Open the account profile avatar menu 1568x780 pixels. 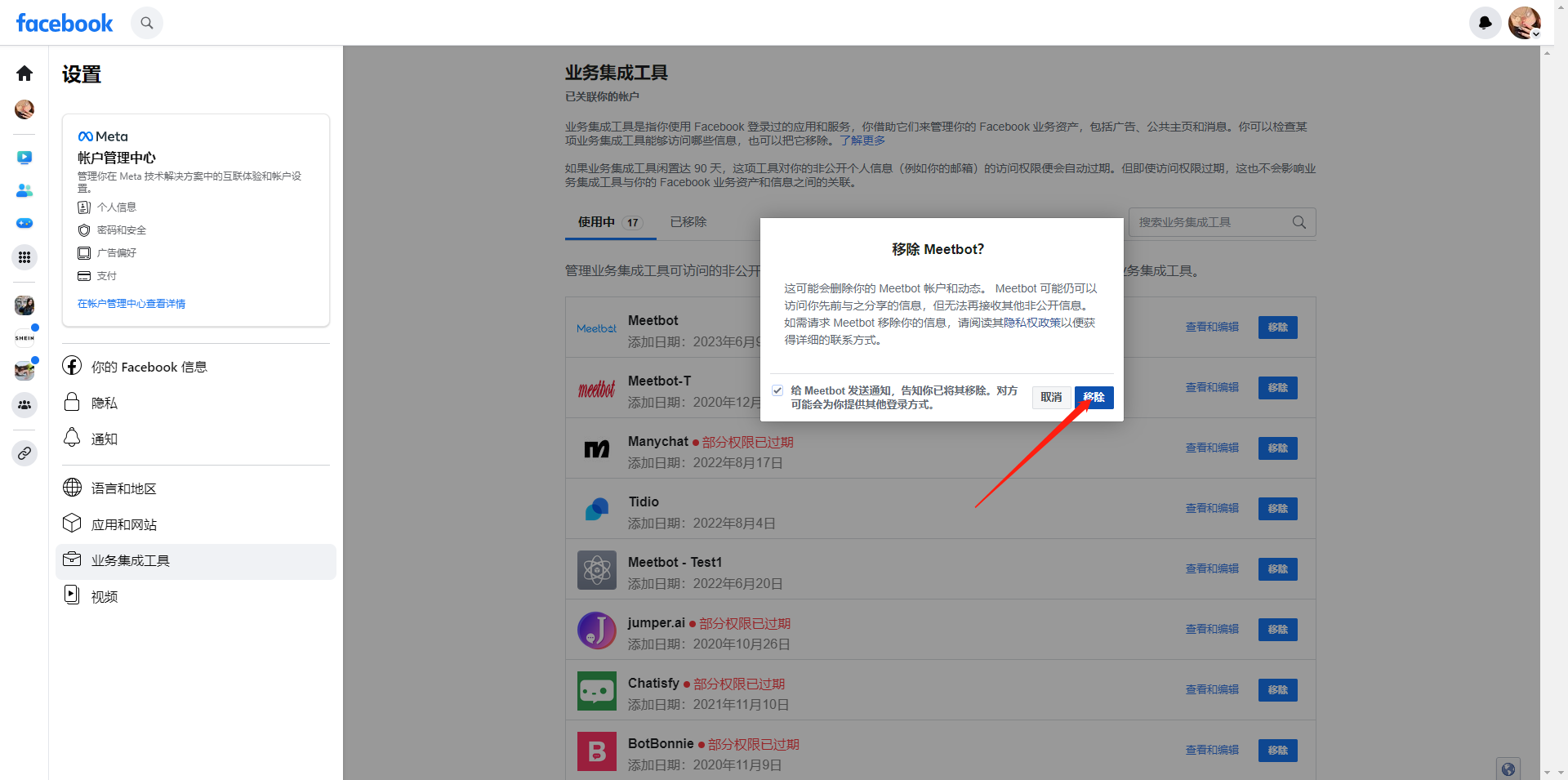1524,23
